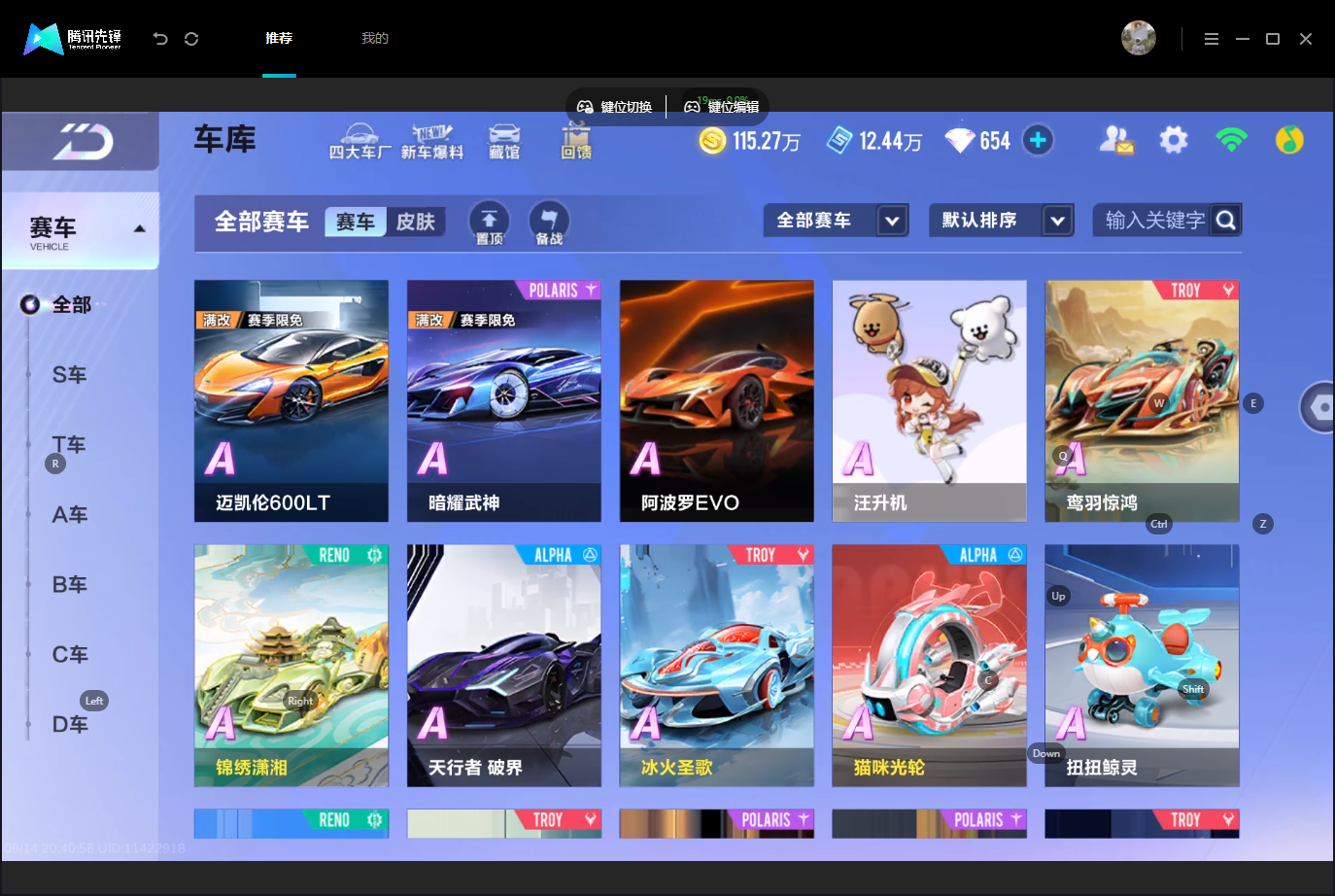Select the 皮肤 filter tab
Image resolution: width=1335 pixels, height=896 pixels.
coord(416,223)
